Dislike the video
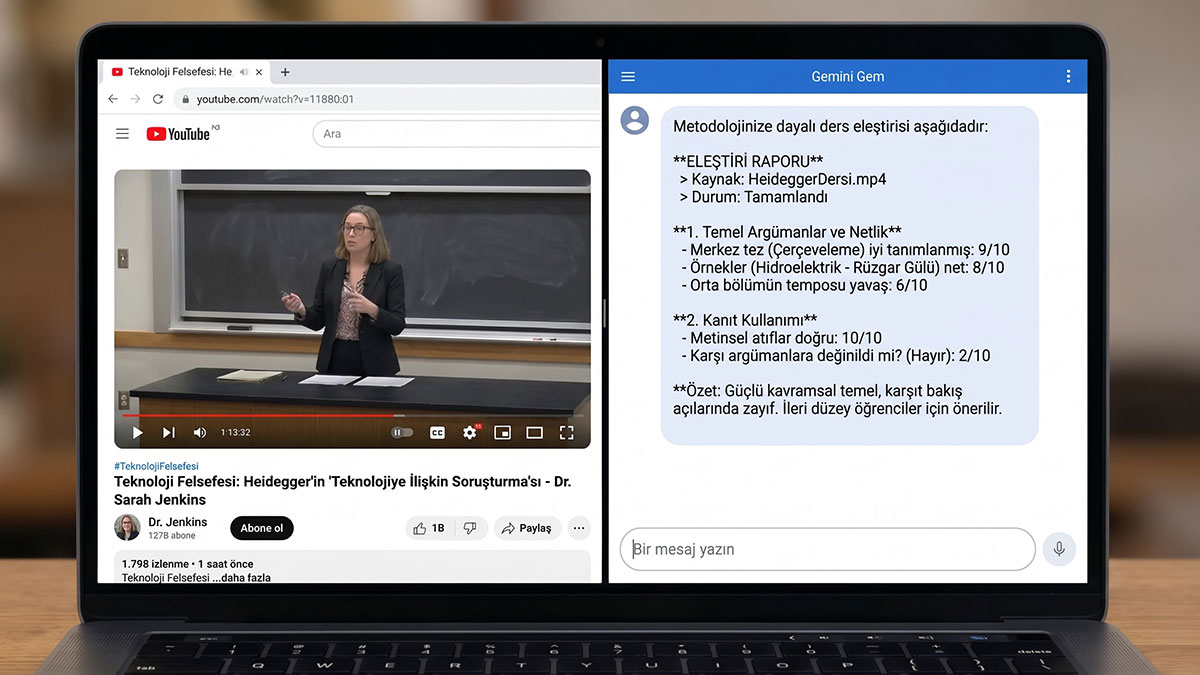 470,528
